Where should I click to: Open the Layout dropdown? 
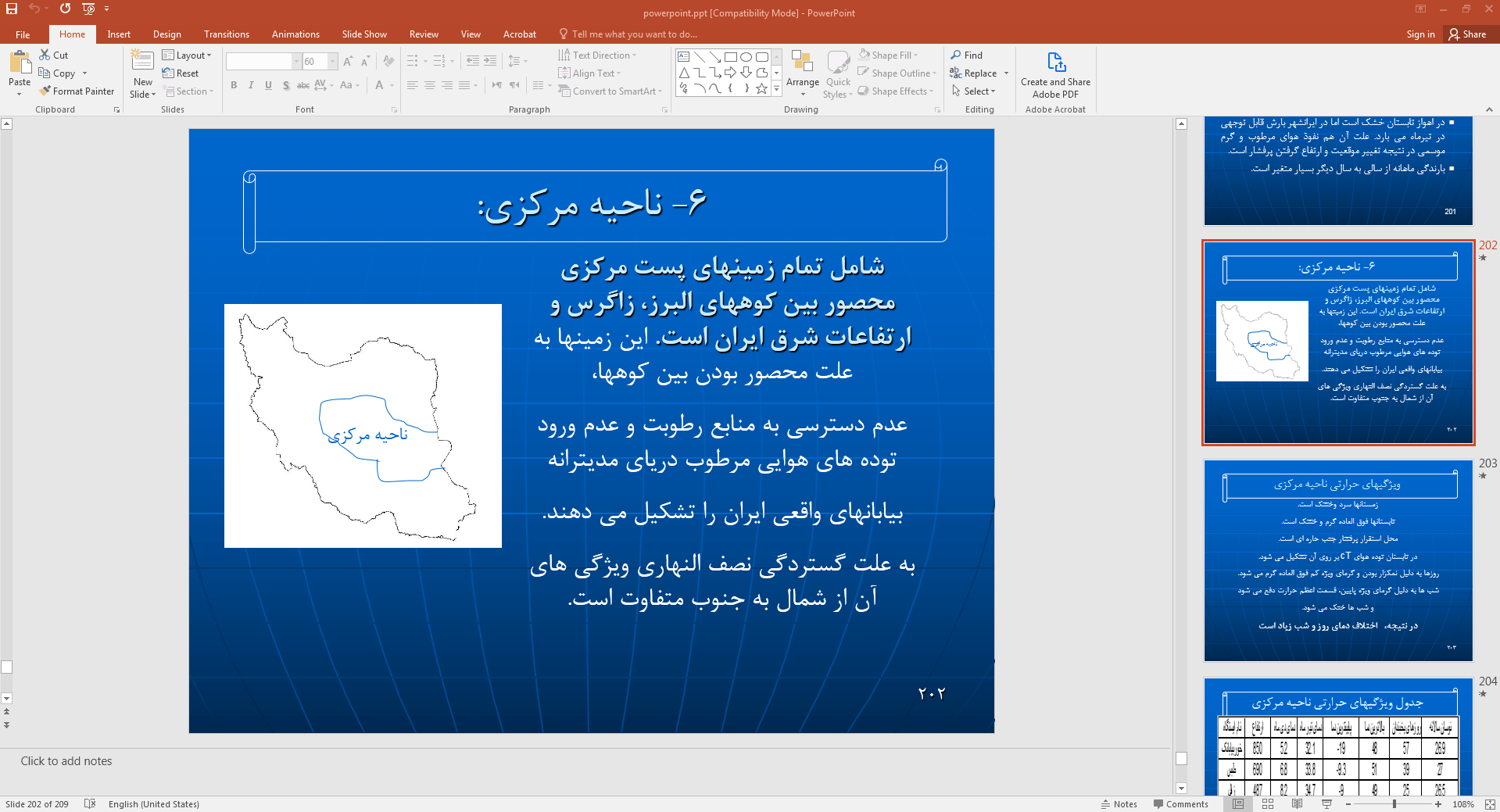(x=187, y=55)
